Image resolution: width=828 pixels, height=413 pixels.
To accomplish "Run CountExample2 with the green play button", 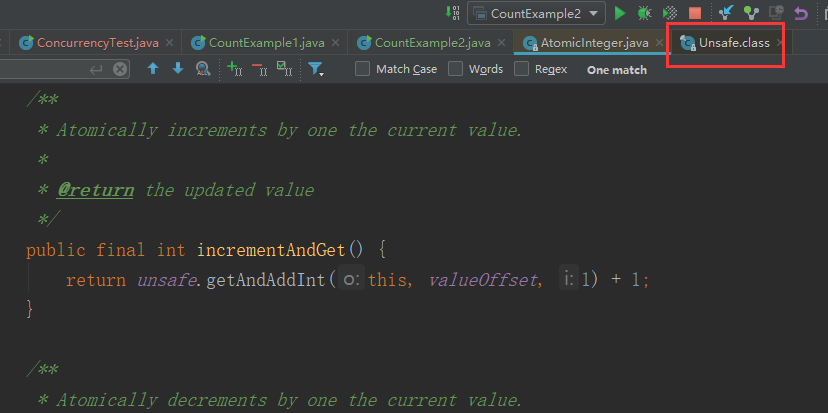I will 620,13.
